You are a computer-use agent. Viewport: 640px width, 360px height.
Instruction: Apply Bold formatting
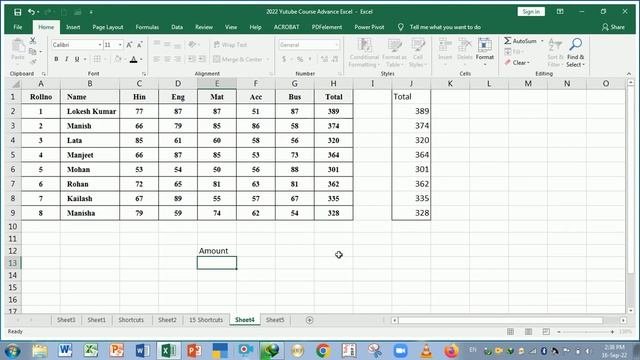(x=56, y=59)
